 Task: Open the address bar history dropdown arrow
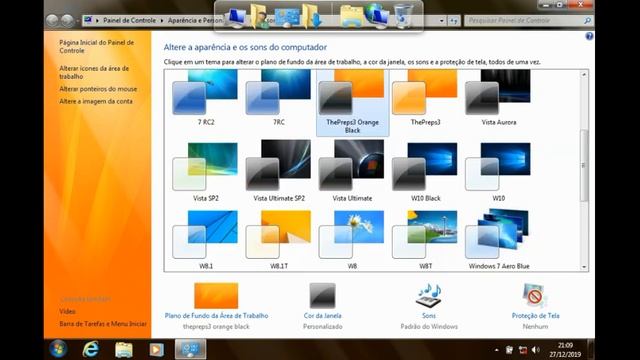tap(442, 20)
